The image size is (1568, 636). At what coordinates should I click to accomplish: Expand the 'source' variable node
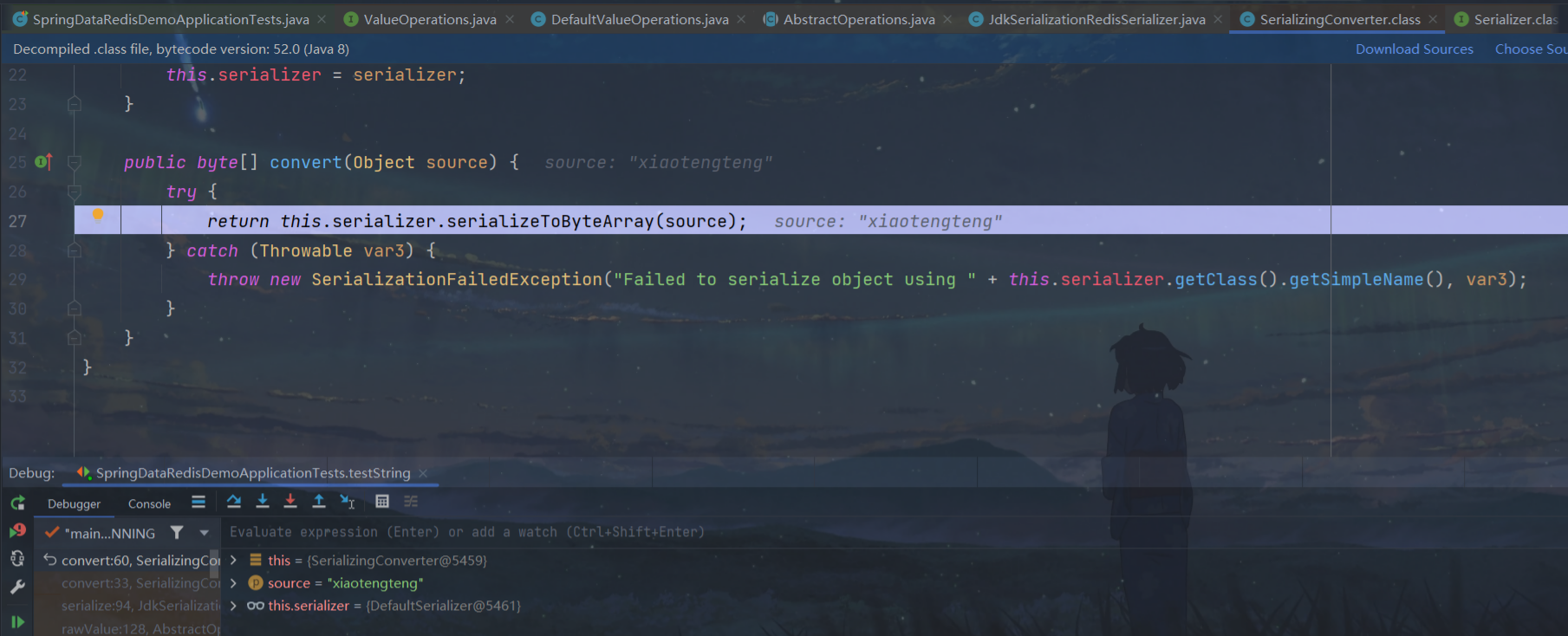(233, 583)
